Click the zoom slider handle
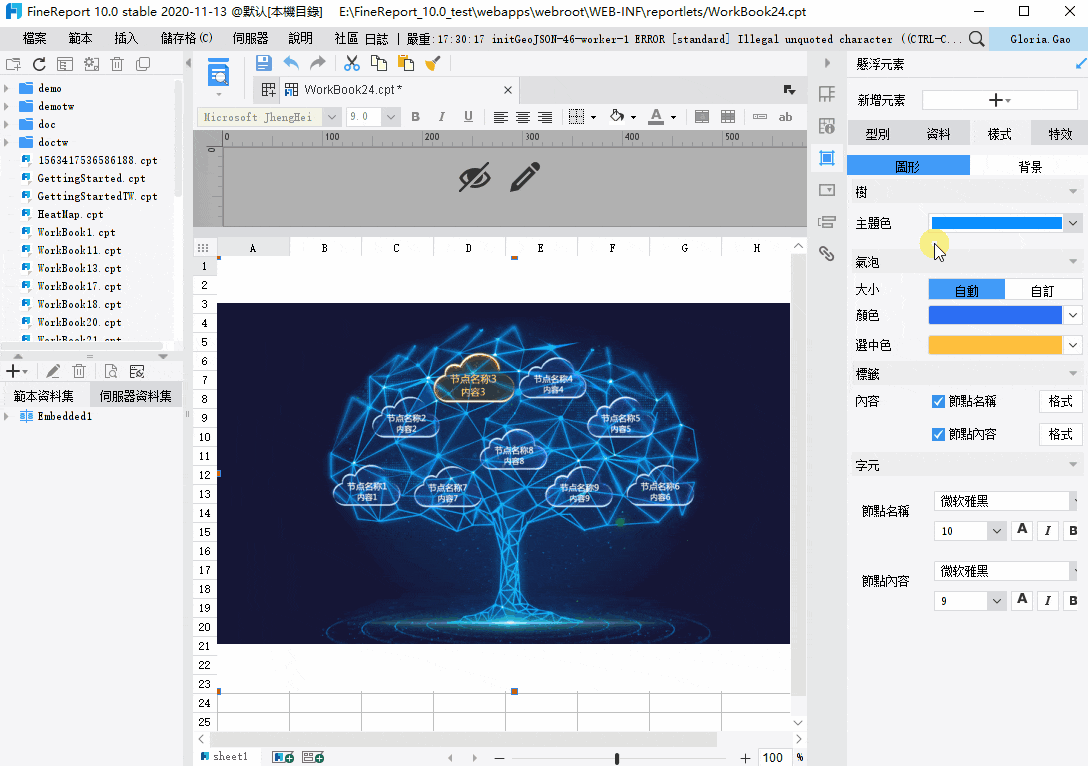Screen dimensions: 1088x766 tap(616, 758)
